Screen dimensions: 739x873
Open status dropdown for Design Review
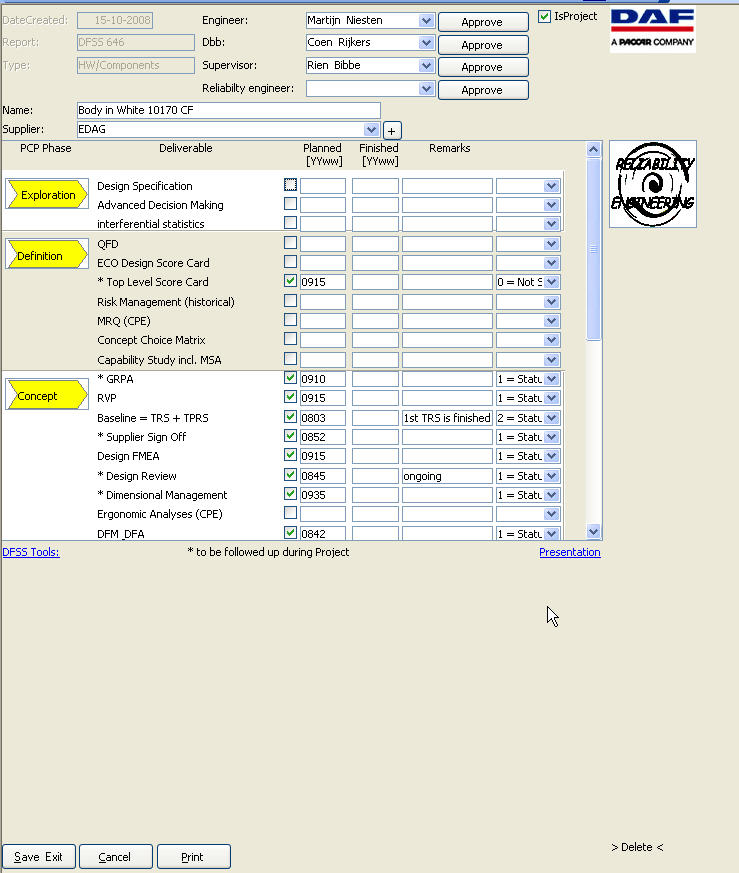[551, 476]
